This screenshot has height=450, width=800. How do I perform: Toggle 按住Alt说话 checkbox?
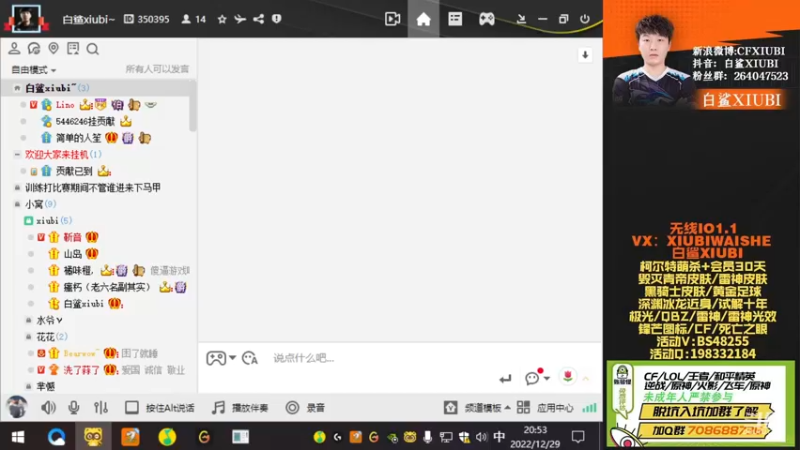pos(132,407)
